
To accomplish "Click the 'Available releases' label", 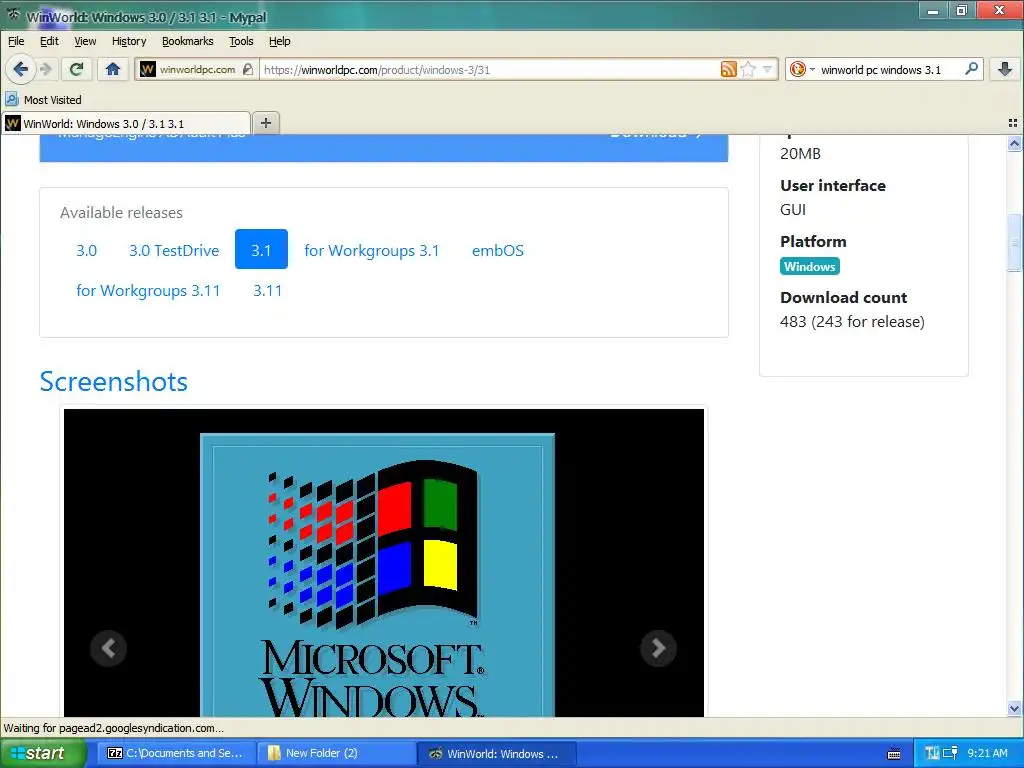I will click(x=121, y=212).
